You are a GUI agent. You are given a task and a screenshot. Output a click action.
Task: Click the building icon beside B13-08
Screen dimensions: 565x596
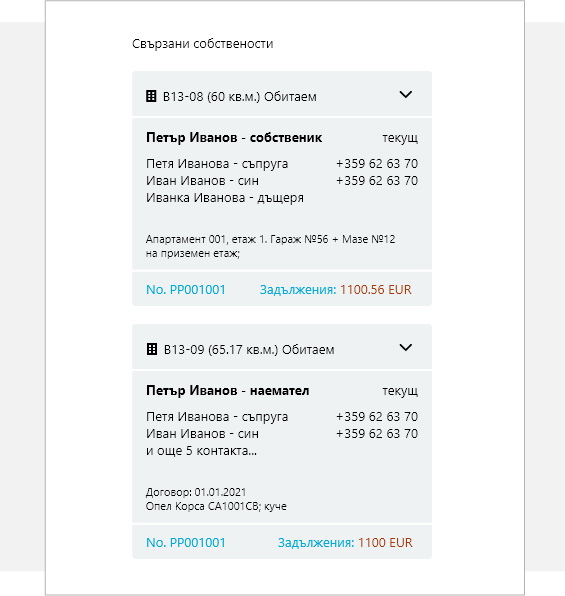[151, 96]
